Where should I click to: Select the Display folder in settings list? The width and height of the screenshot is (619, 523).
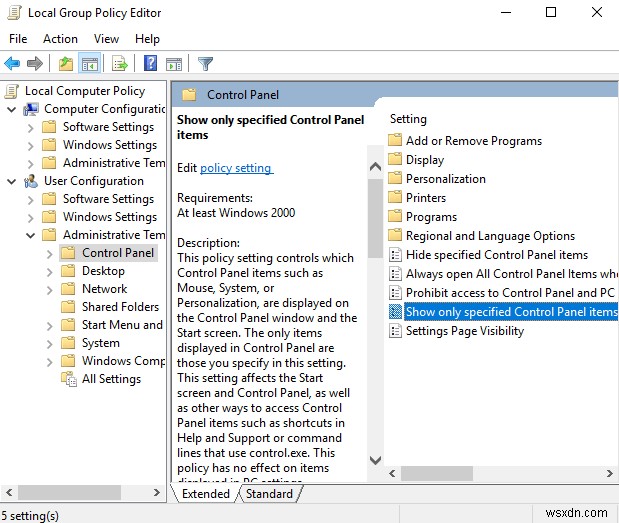click(x=425, y=159)
